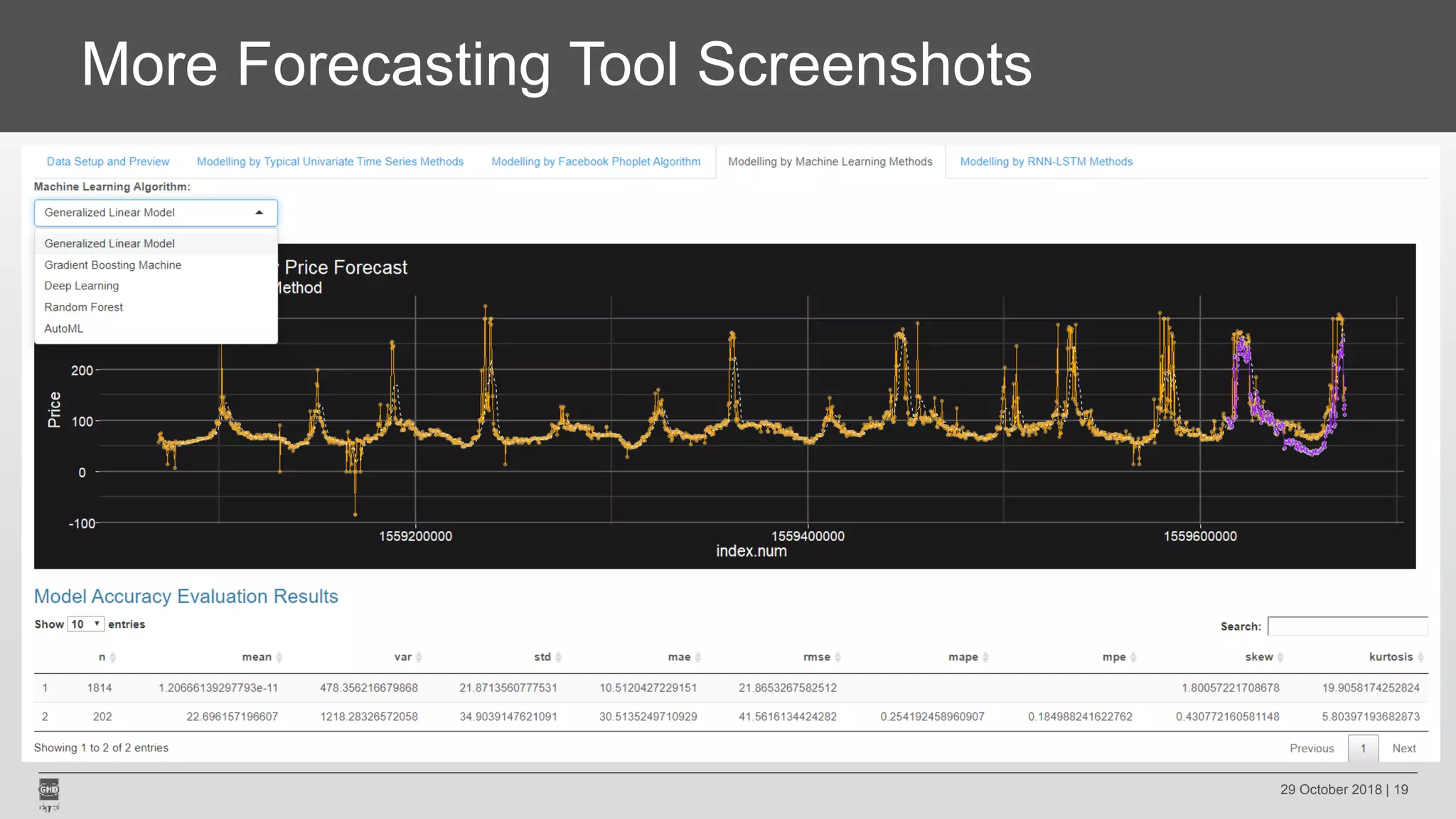Click the GMD logo in footer
The image size is (1456, 819).
coord(48,790)
